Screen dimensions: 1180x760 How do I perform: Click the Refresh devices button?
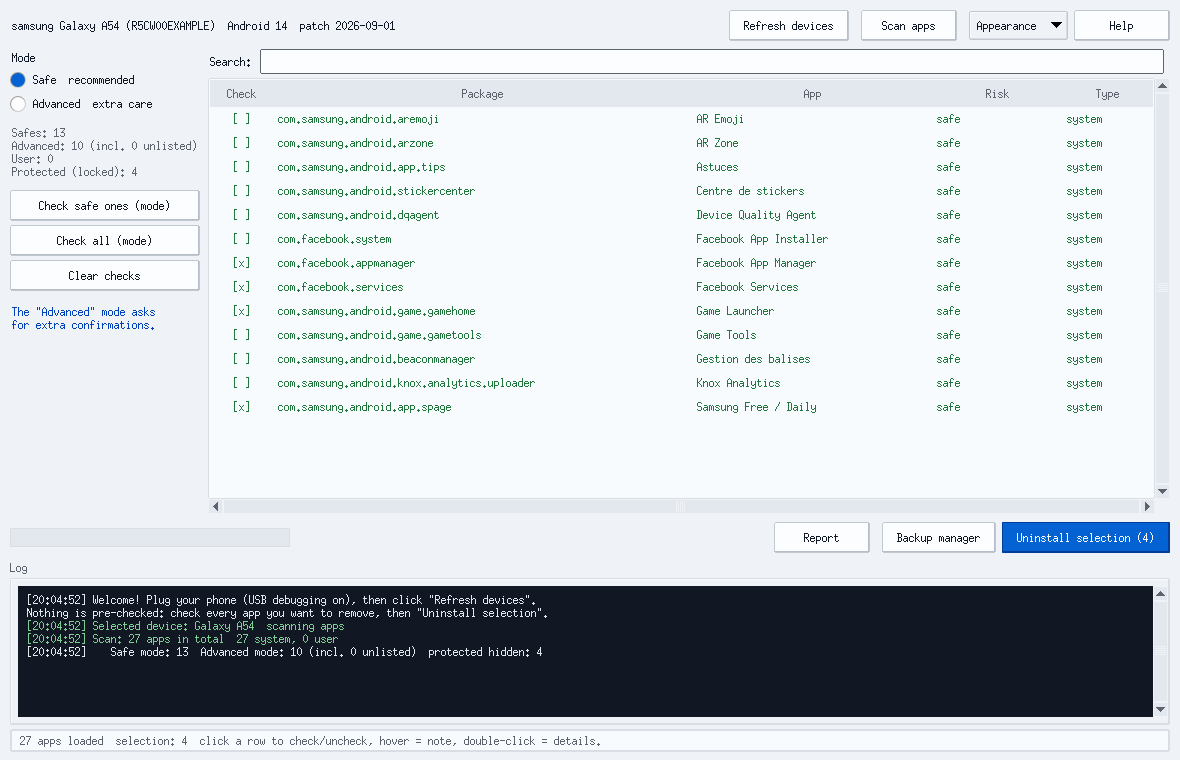[788, 26]
